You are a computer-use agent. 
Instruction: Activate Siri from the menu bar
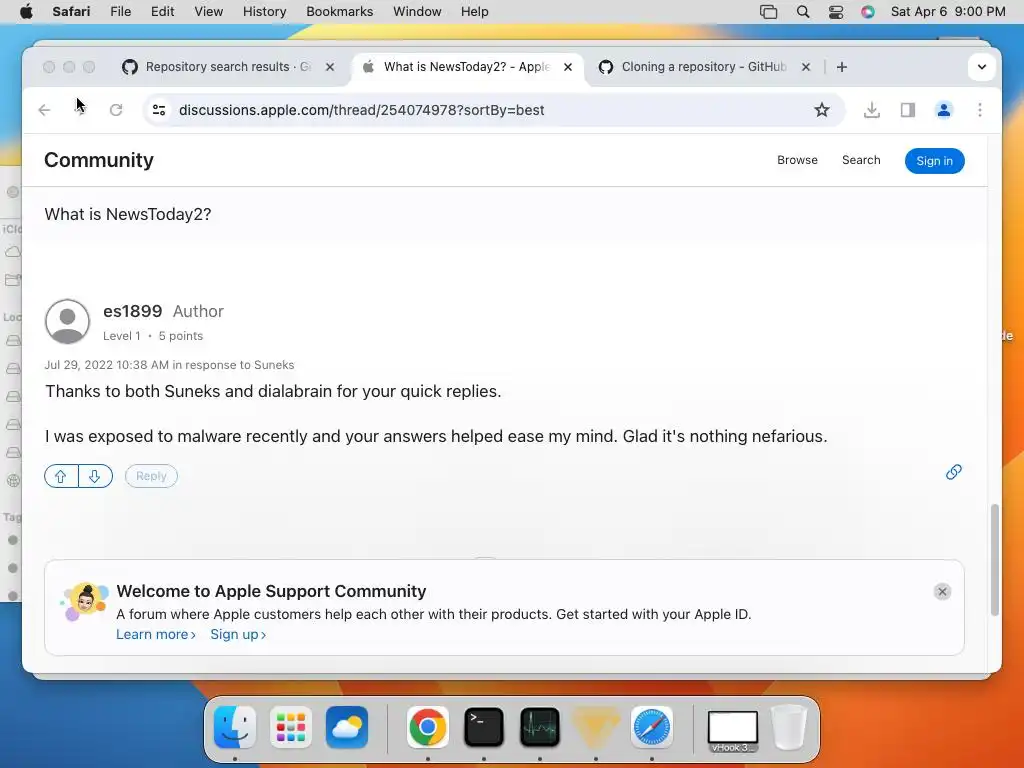pyautogui.click(x=867, y=12)
